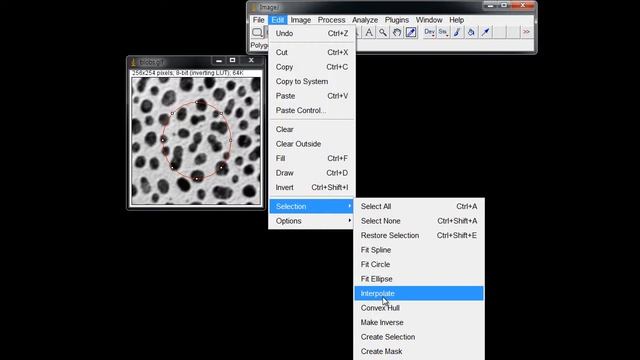Select the Paintbrush tool
The image size is (640, 360).
pos(457,32)
